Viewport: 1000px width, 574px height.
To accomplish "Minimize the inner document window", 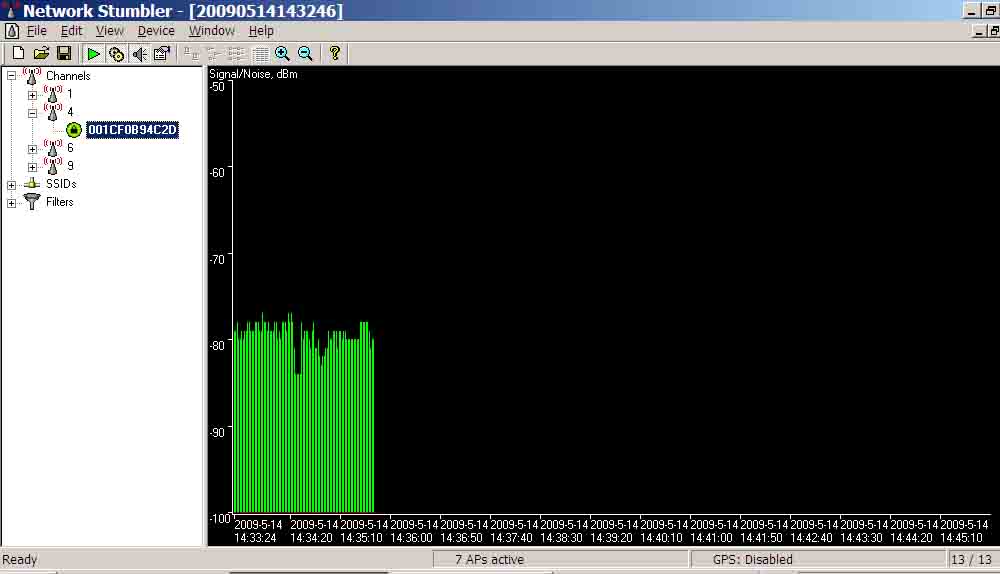I will click(x=979, y=31).
